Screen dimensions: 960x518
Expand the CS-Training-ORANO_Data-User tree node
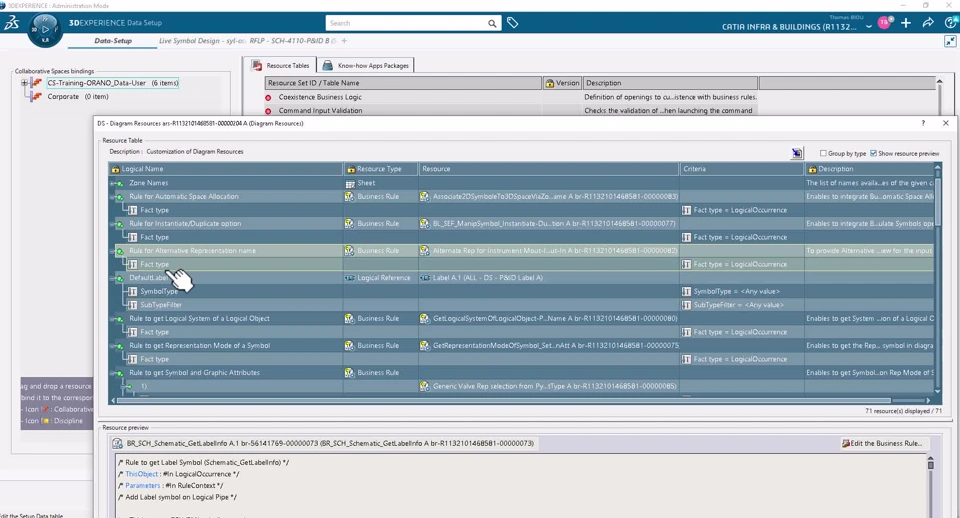click(24, 83)
